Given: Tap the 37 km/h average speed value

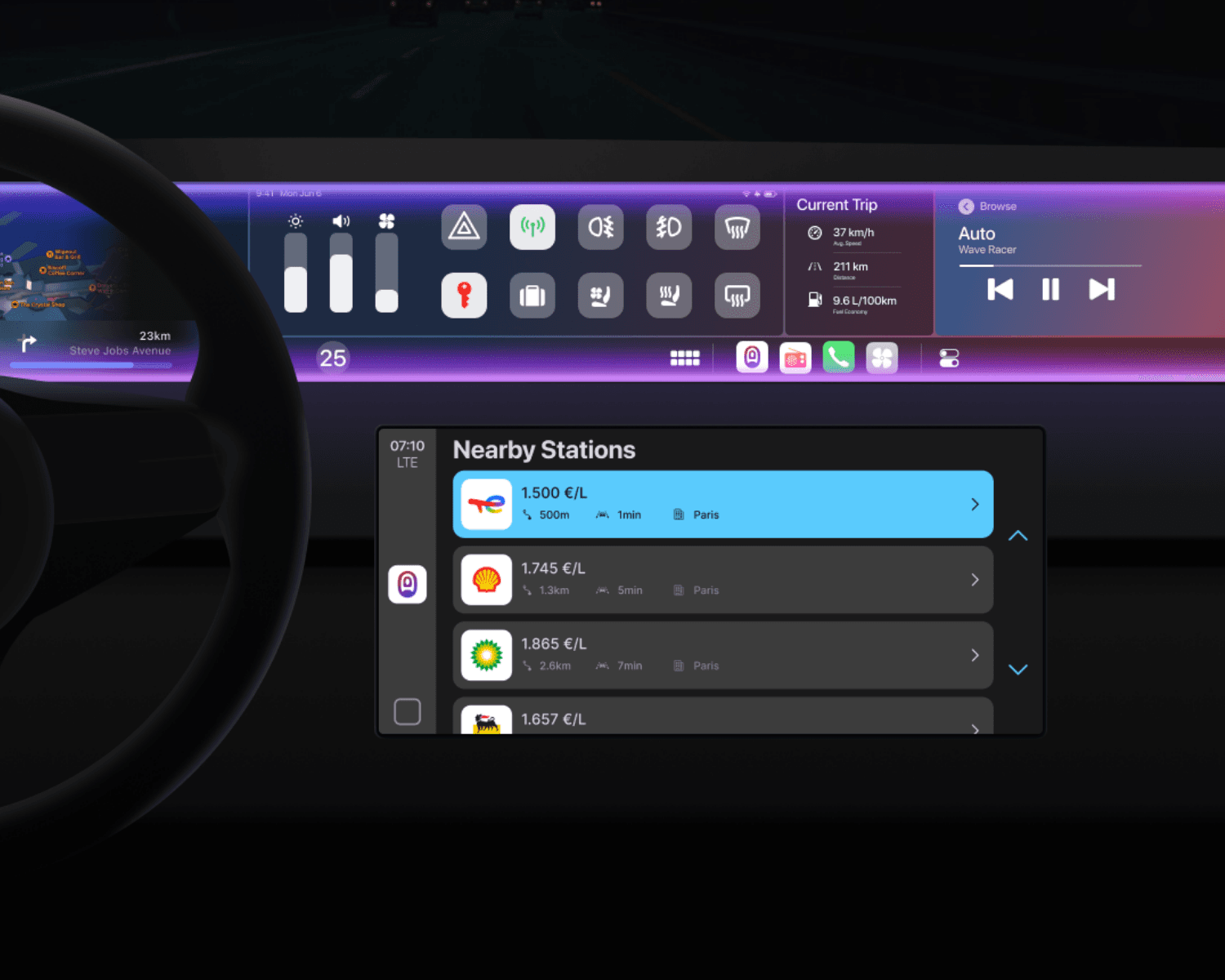Looking at the screenshot, I should coord(853,232).
